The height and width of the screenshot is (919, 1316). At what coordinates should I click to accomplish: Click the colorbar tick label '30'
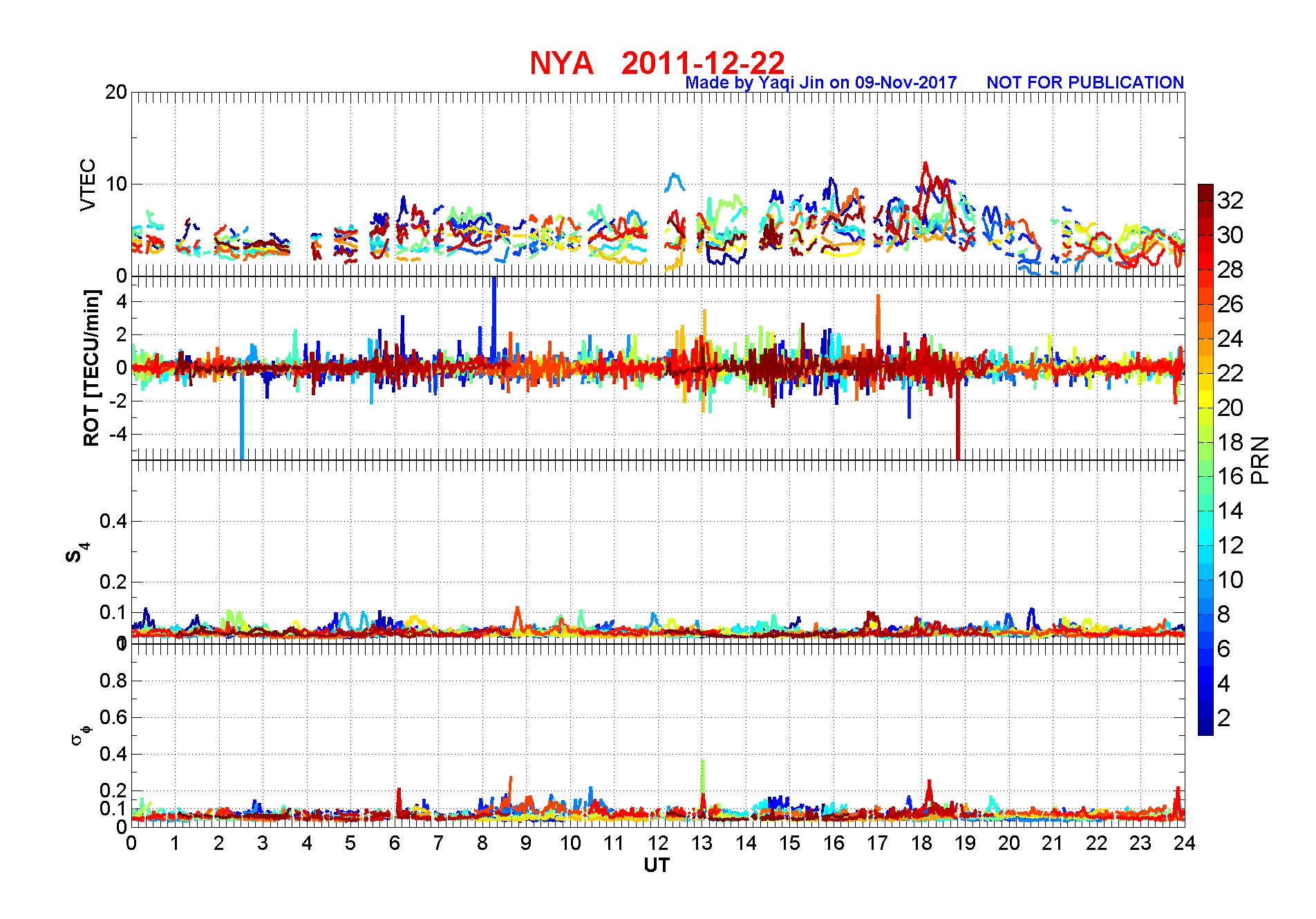[x=1230, y=235]
